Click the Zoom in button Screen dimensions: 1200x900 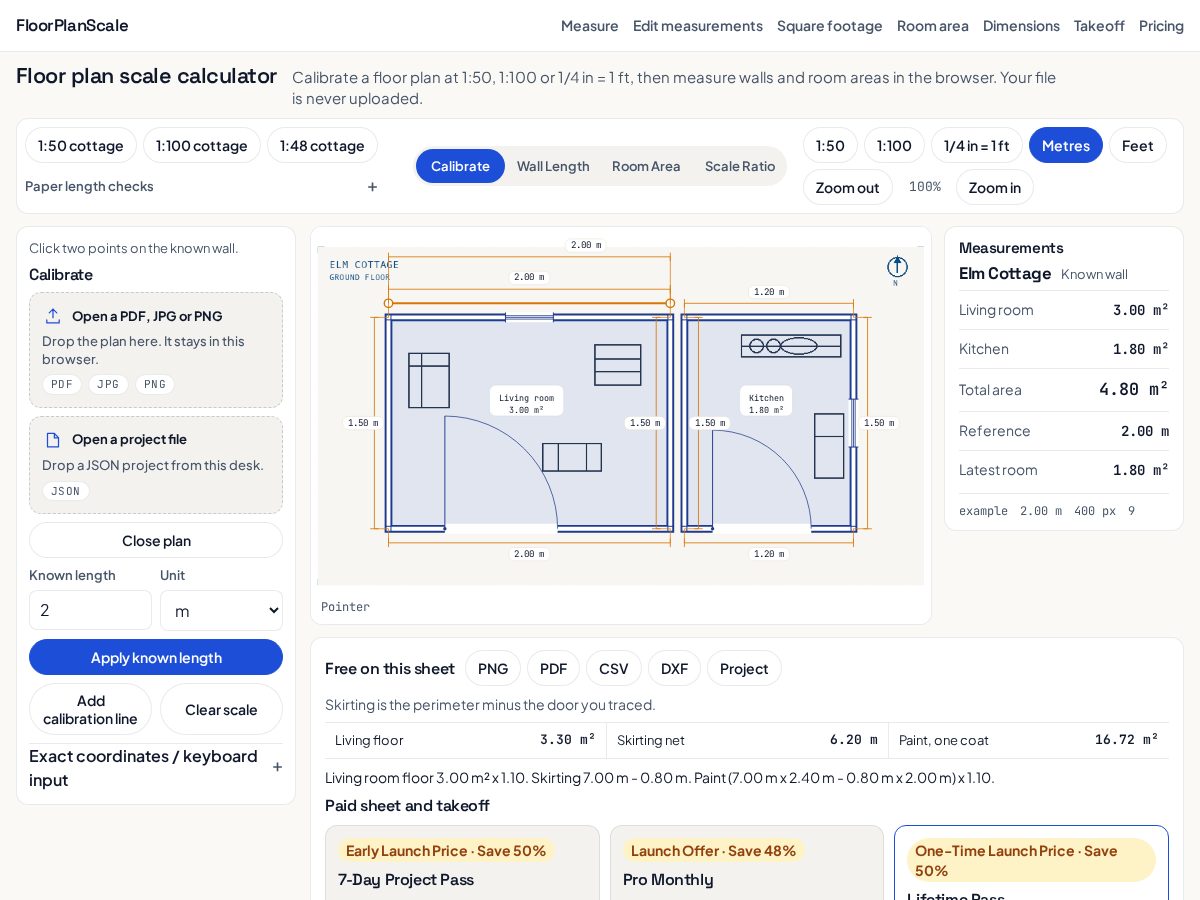pyautogui.click(x=995, y=187)
